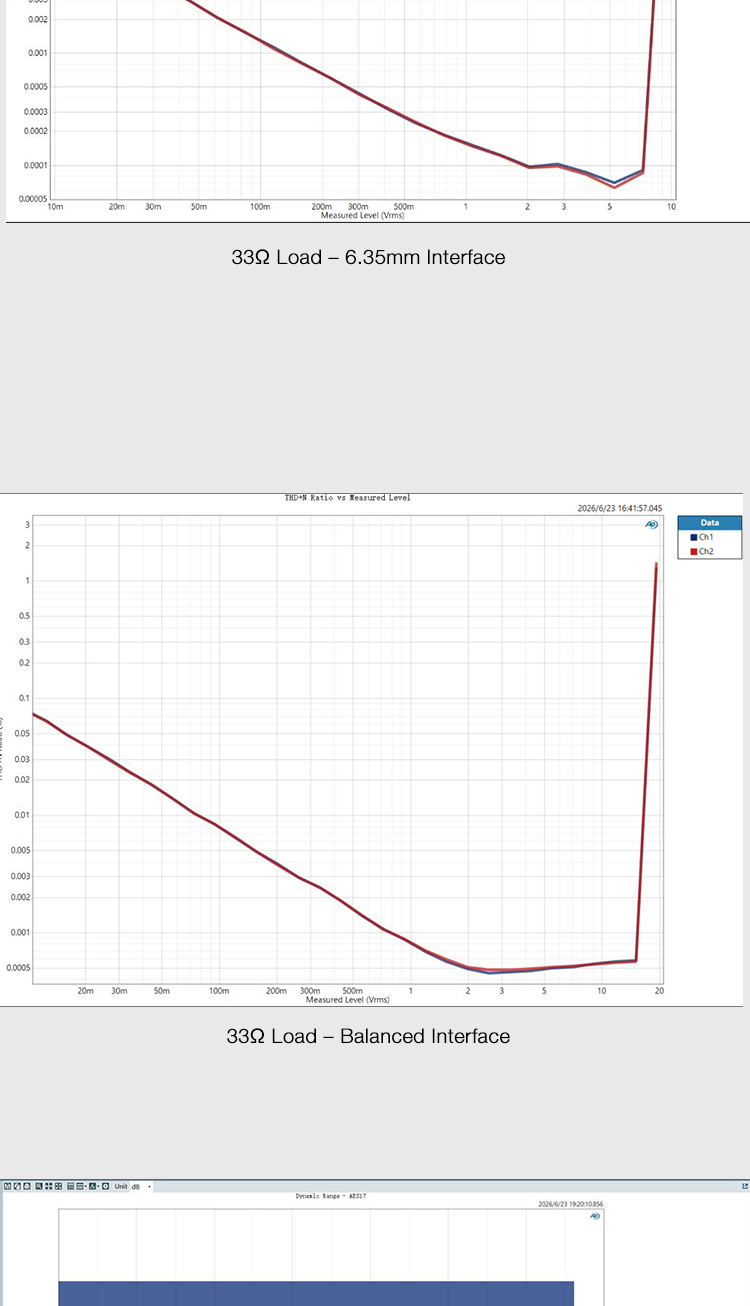Click the edit pencil icon in Dynamic Range toolbar

point(17,1186)
